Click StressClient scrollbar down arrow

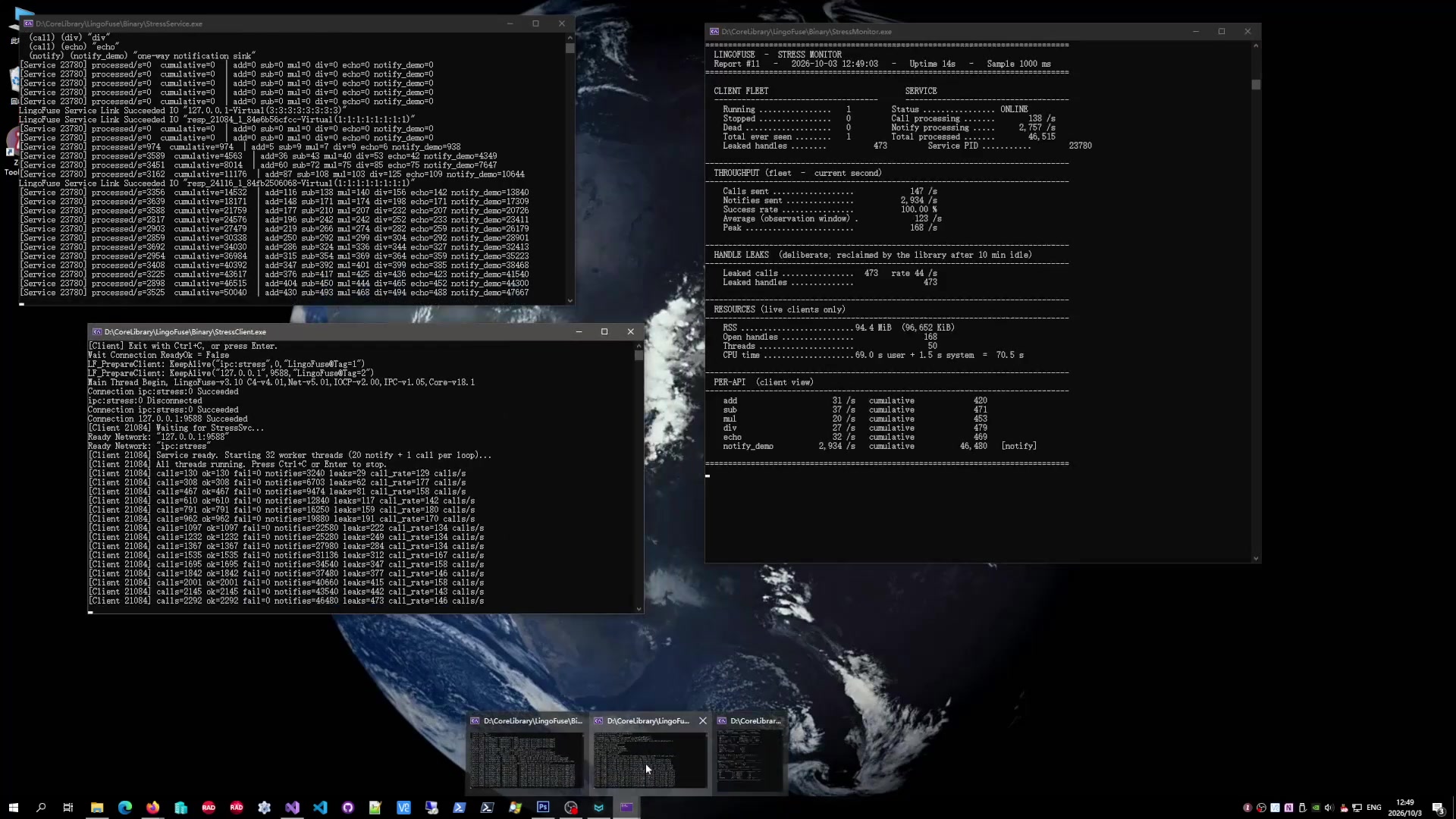pos(639,609)
